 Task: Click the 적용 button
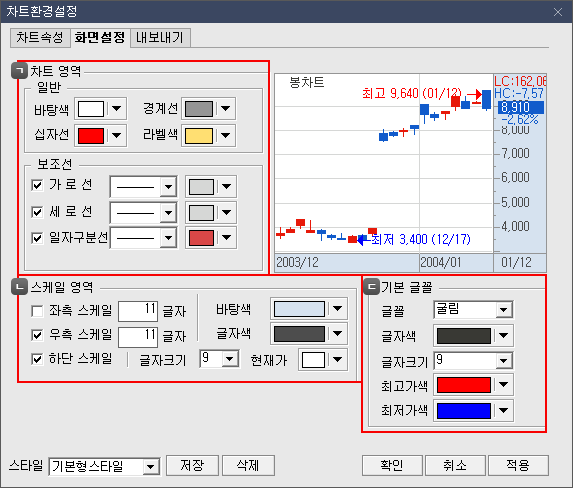(x=518, y=465)
